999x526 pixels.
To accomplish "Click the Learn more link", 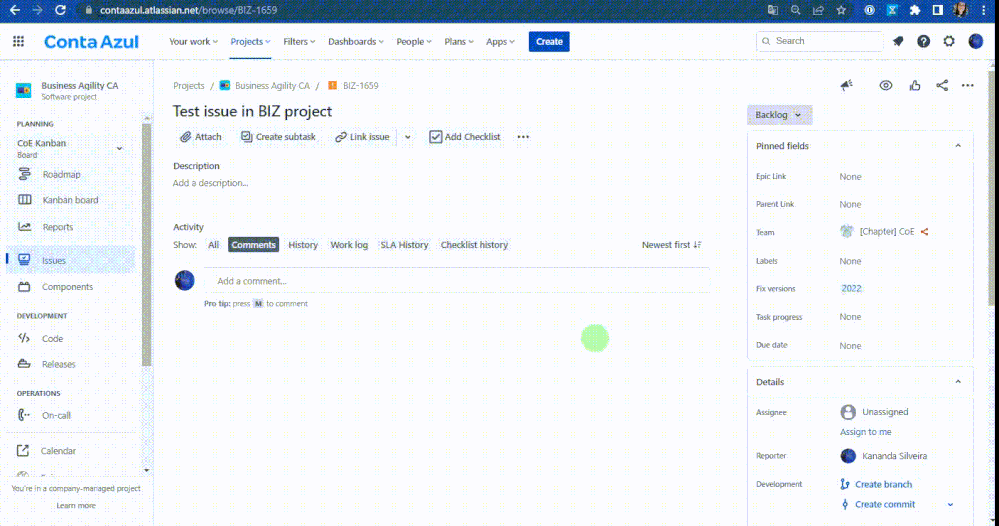I will pyautogui.click(x=76, y=506).
